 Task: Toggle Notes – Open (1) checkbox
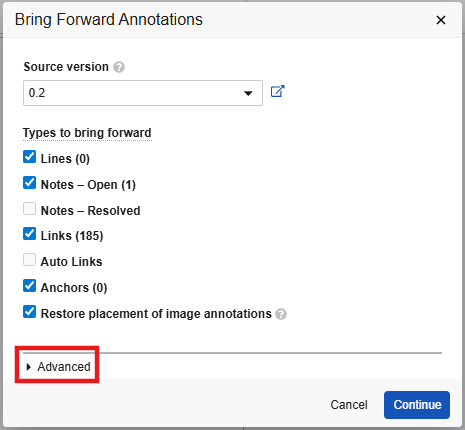click(x=30, y=183)
